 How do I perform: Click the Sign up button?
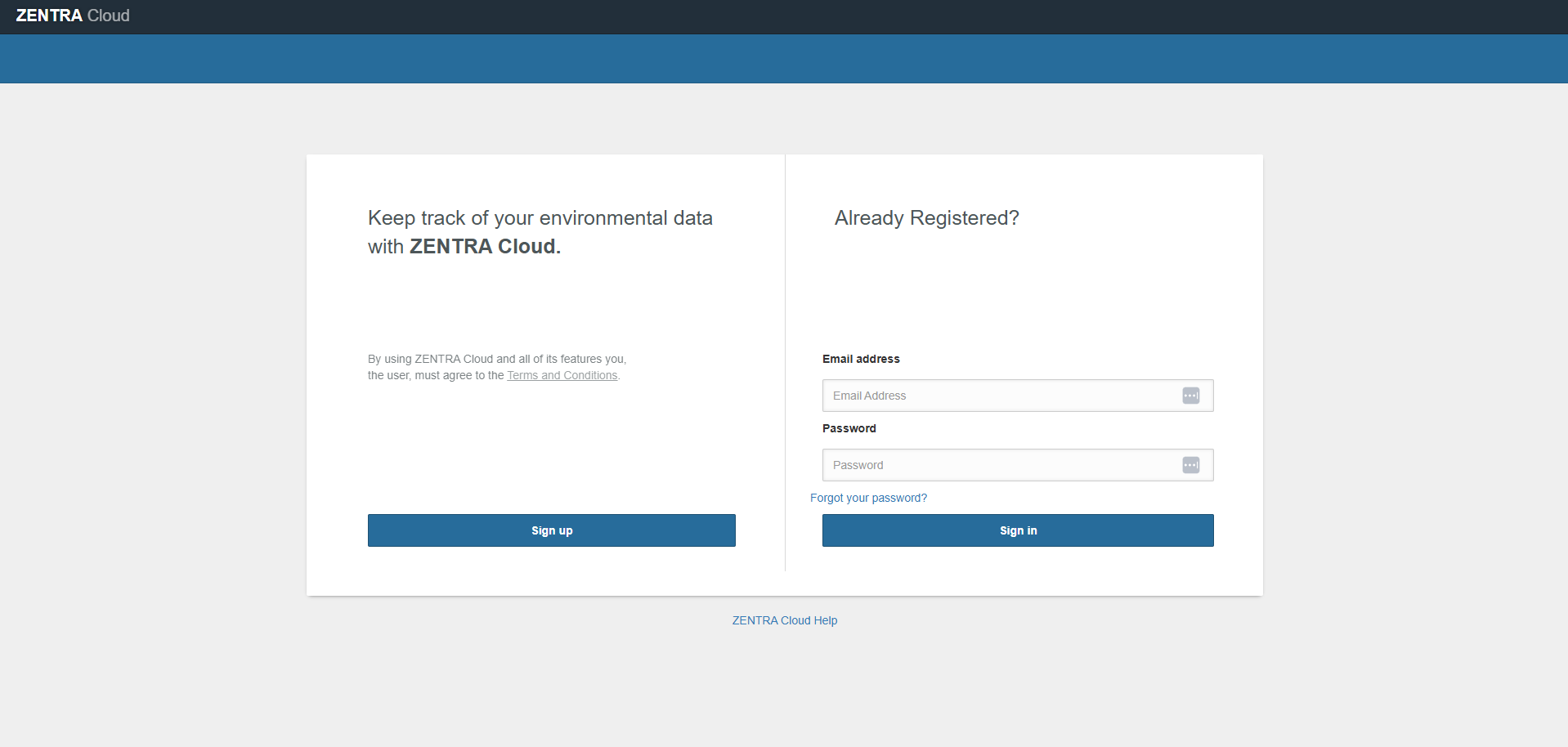click(x=552, y=530)
